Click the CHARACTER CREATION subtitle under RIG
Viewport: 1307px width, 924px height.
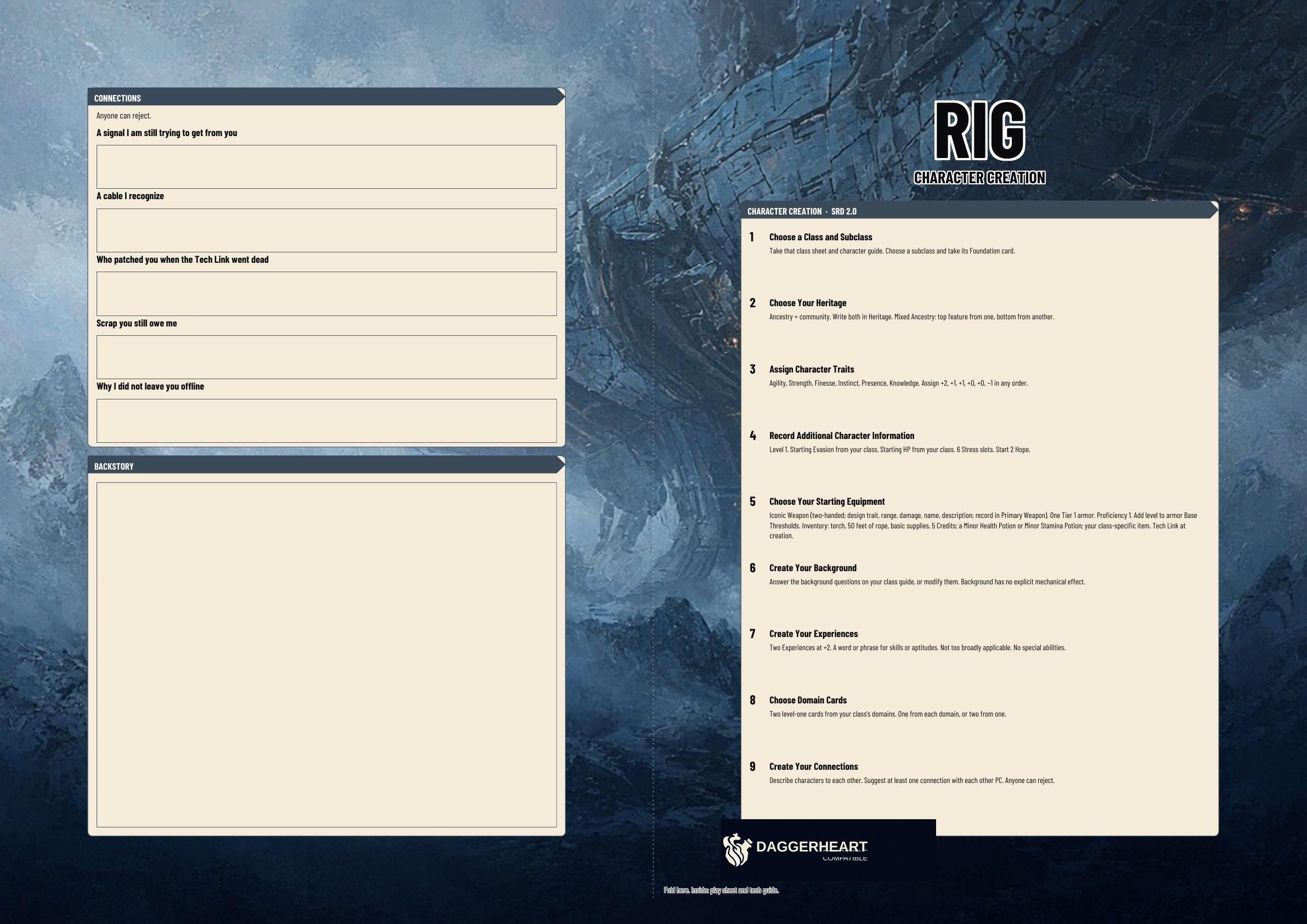pyautogui.click(x=979, y=178)
